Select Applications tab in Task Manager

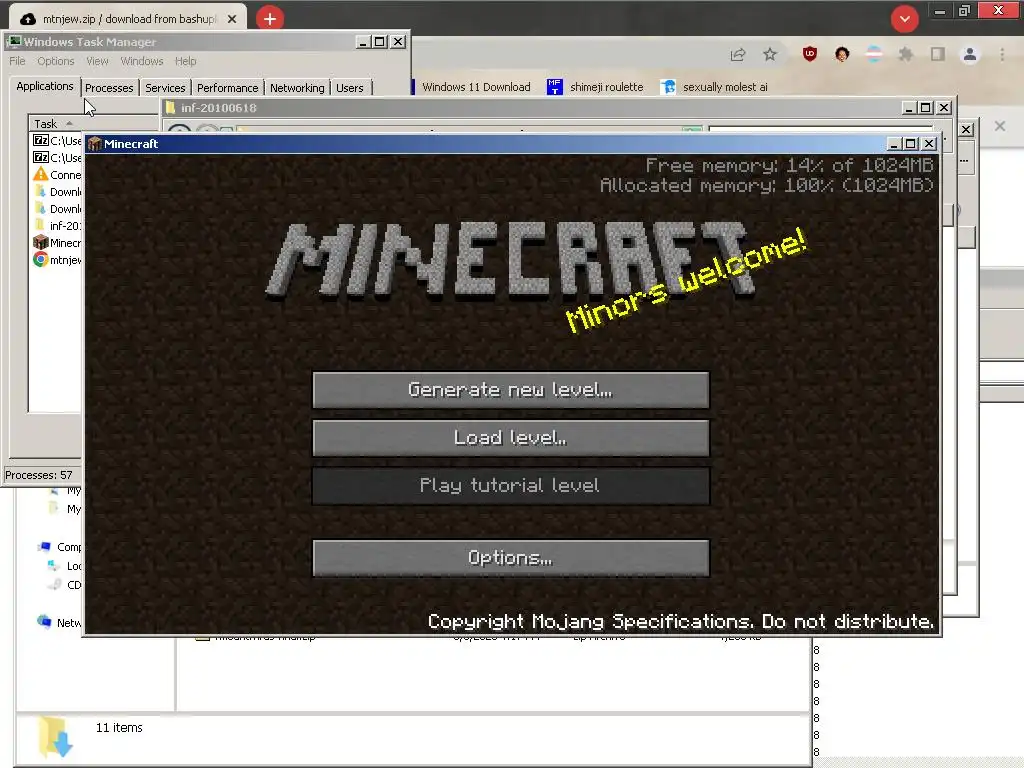(x=45, y=86)
